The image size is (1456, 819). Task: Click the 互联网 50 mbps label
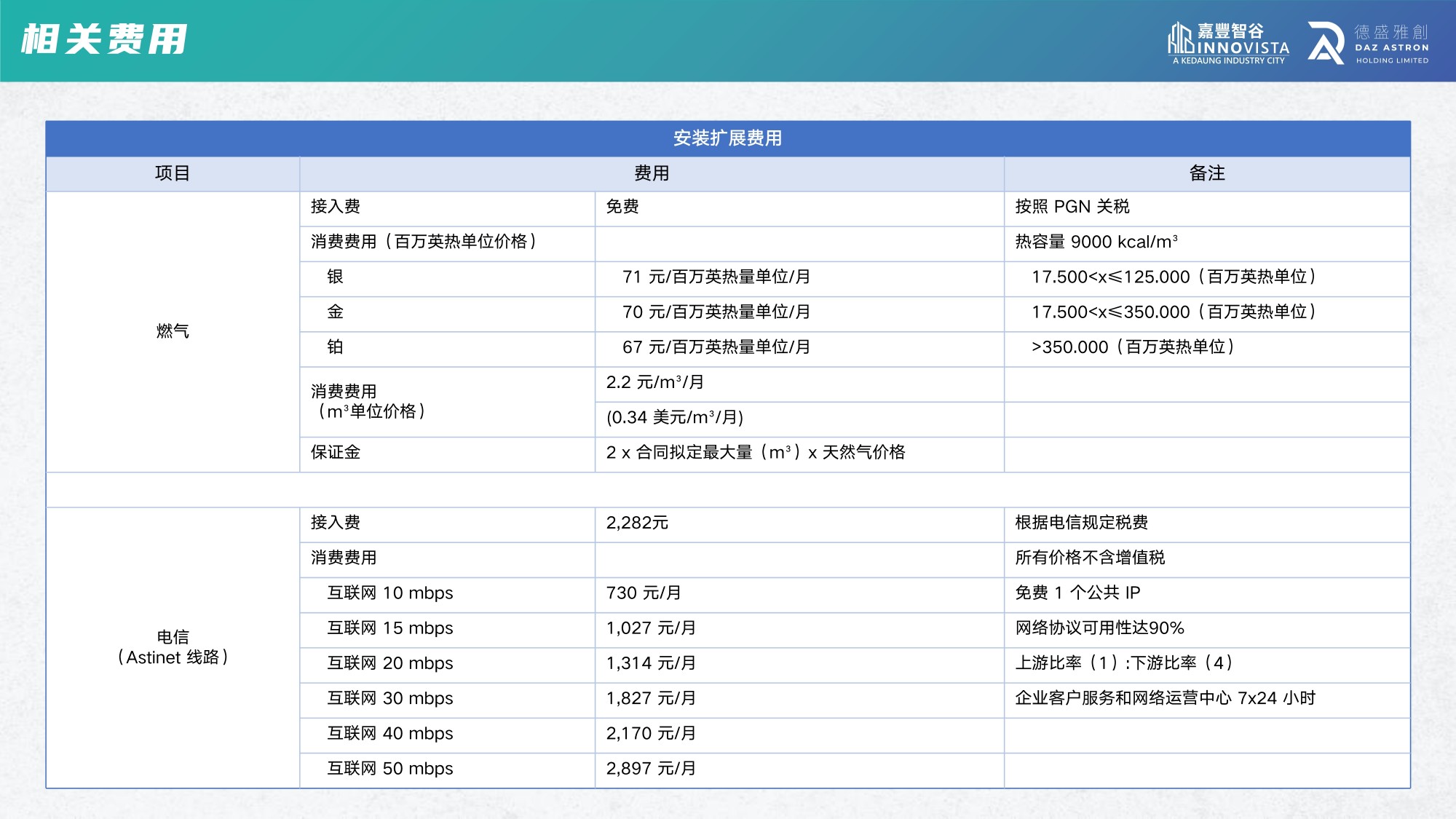389,769
